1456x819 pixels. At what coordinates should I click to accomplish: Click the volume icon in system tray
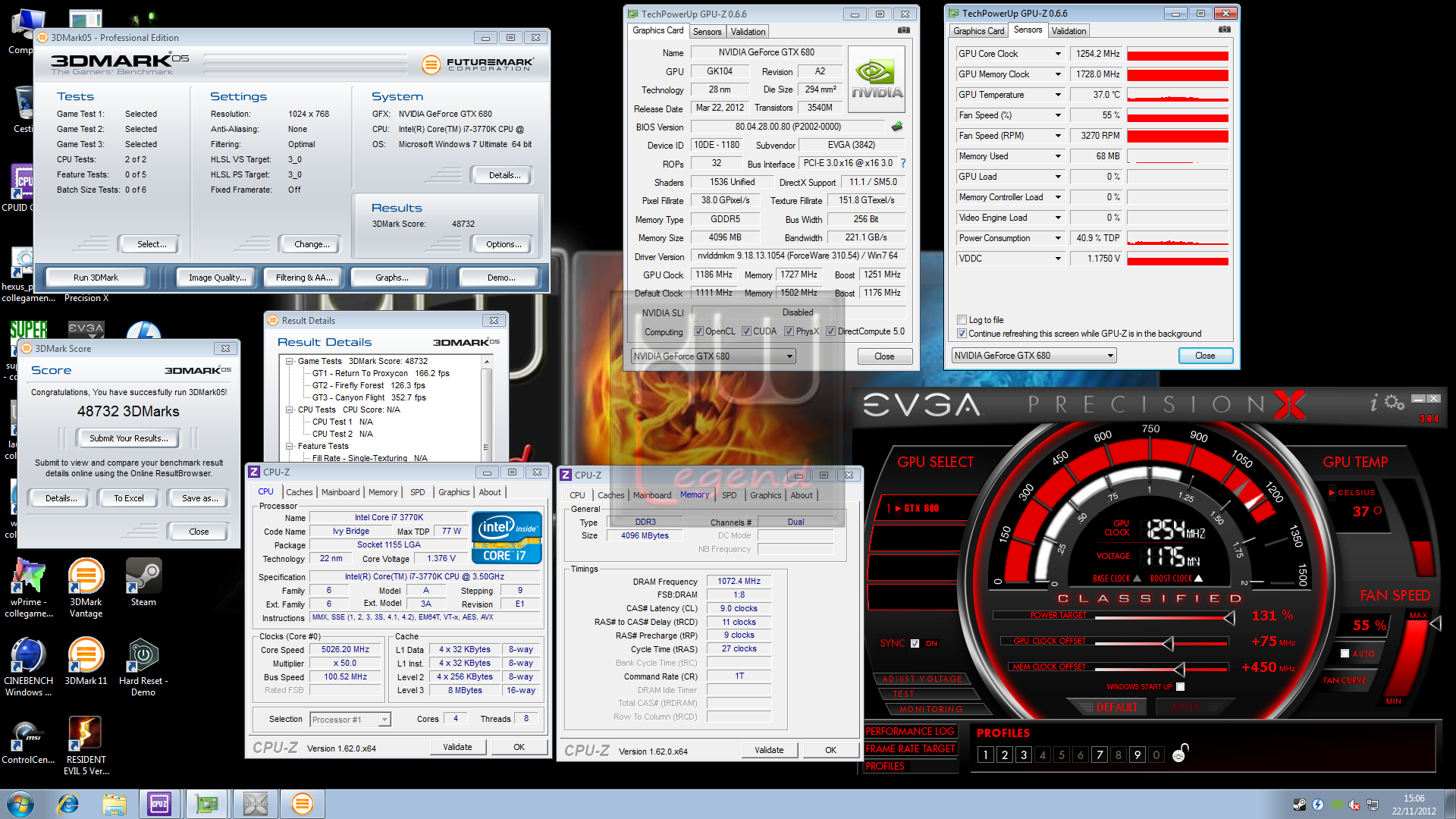coord(1354,805)
